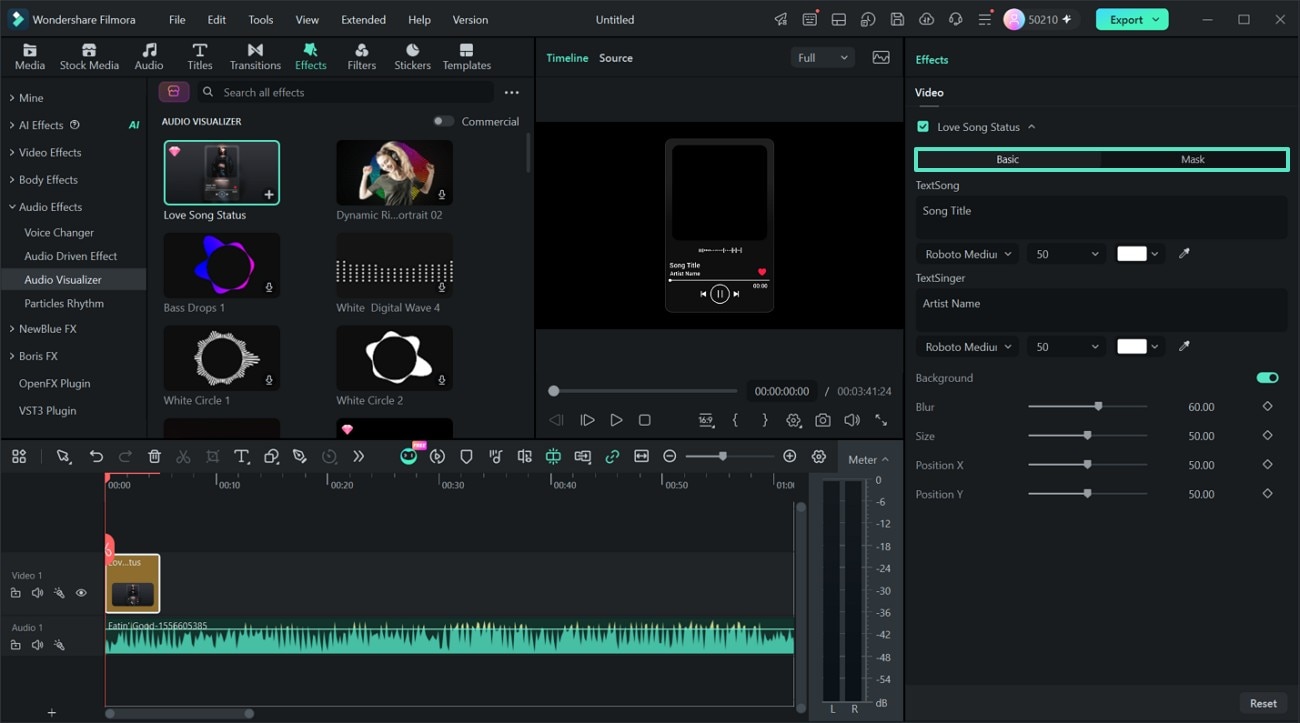Open the Tools menu
This screenshot has width=1300, height=723.
click(x=261, y=20)
